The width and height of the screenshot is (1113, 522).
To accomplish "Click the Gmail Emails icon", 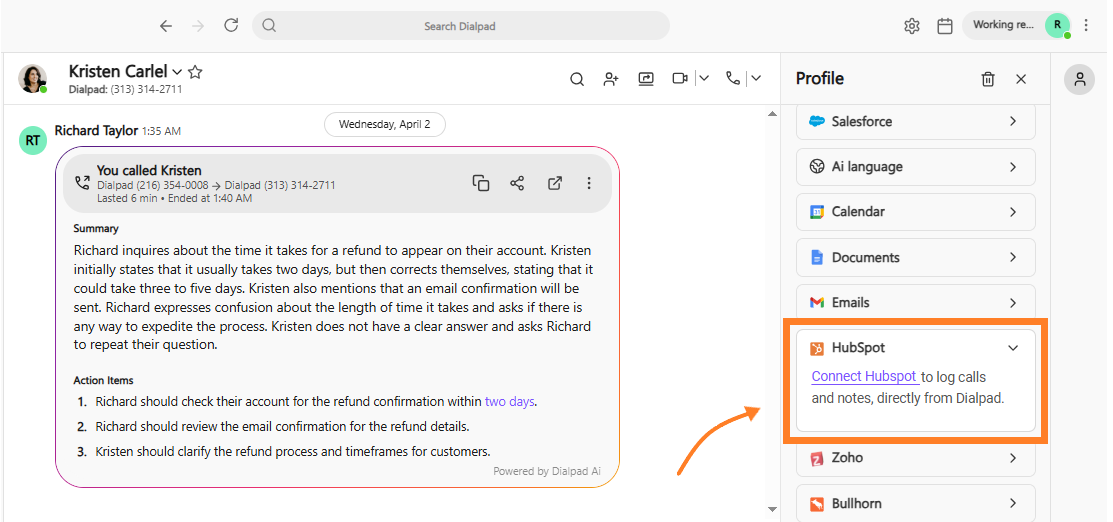I will pos(817,303).
